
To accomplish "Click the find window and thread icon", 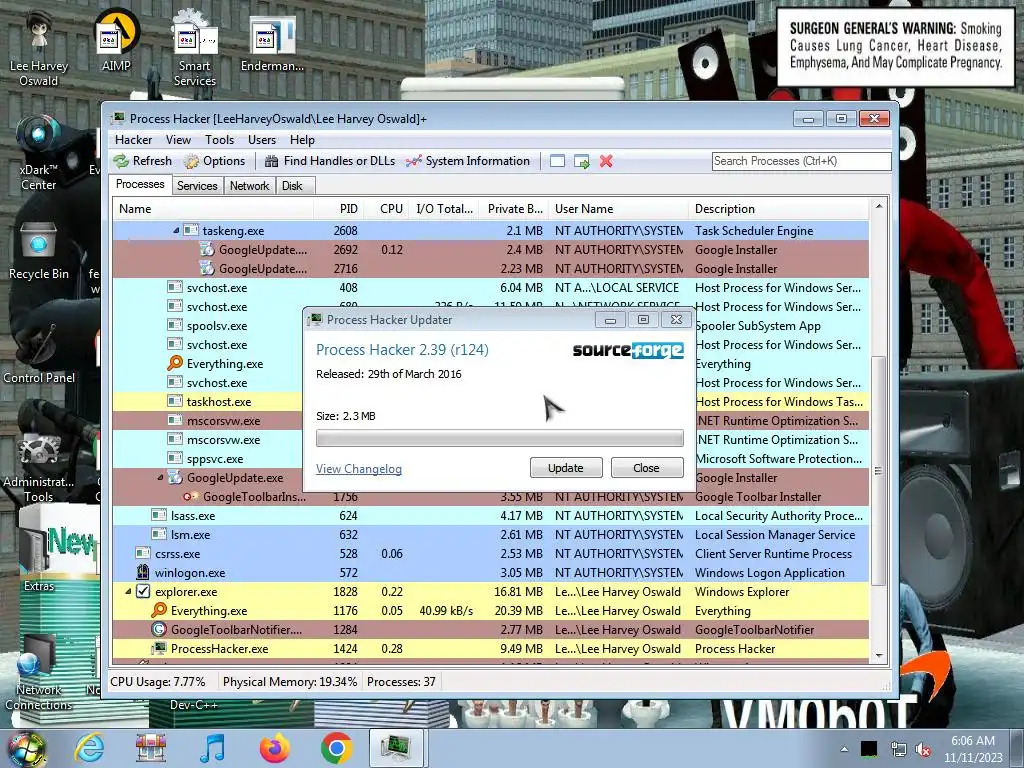I will tap(581, 161).
